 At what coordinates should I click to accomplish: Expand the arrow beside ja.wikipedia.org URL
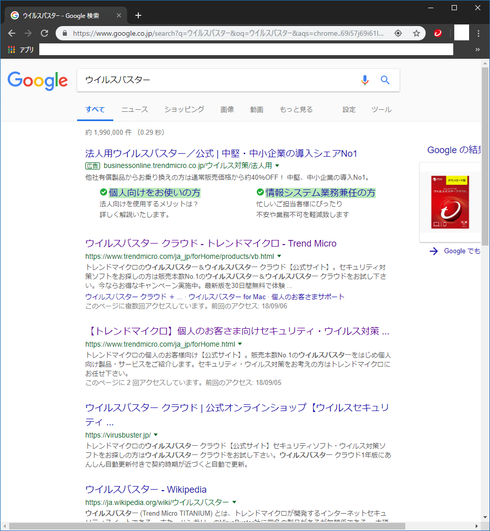click(x=234, y=502)
